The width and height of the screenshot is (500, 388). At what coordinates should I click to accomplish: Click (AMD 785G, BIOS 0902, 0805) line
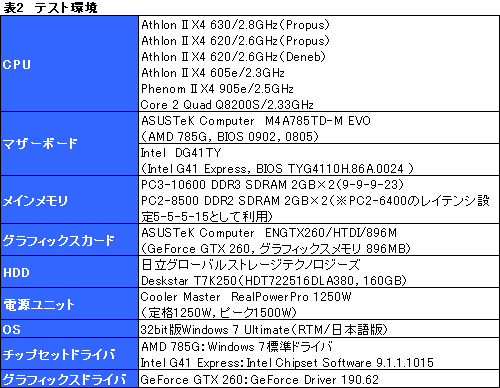tap(230, 137)
